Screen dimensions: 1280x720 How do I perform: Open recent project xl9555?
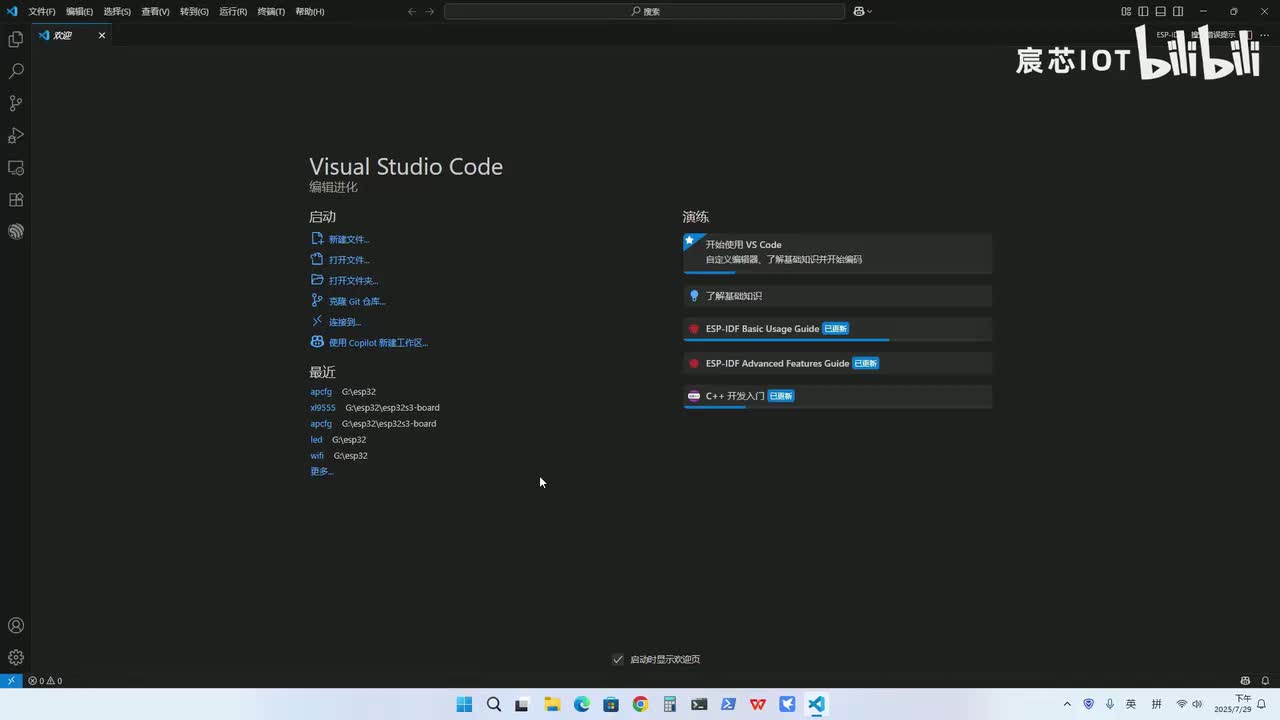323,408
